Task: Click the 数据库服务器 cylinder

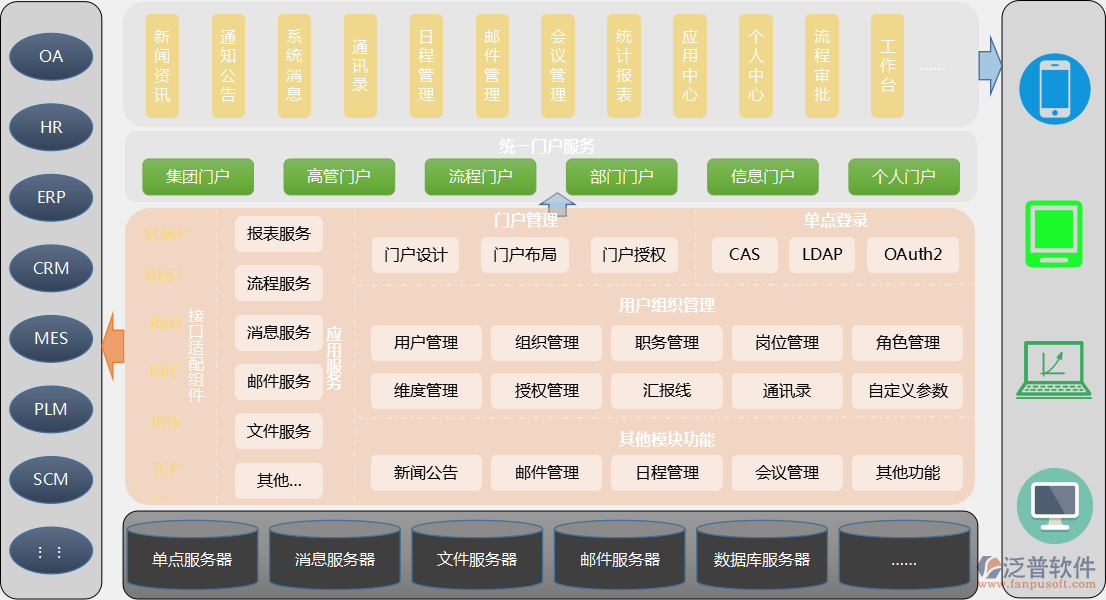Action: (761, 558)
